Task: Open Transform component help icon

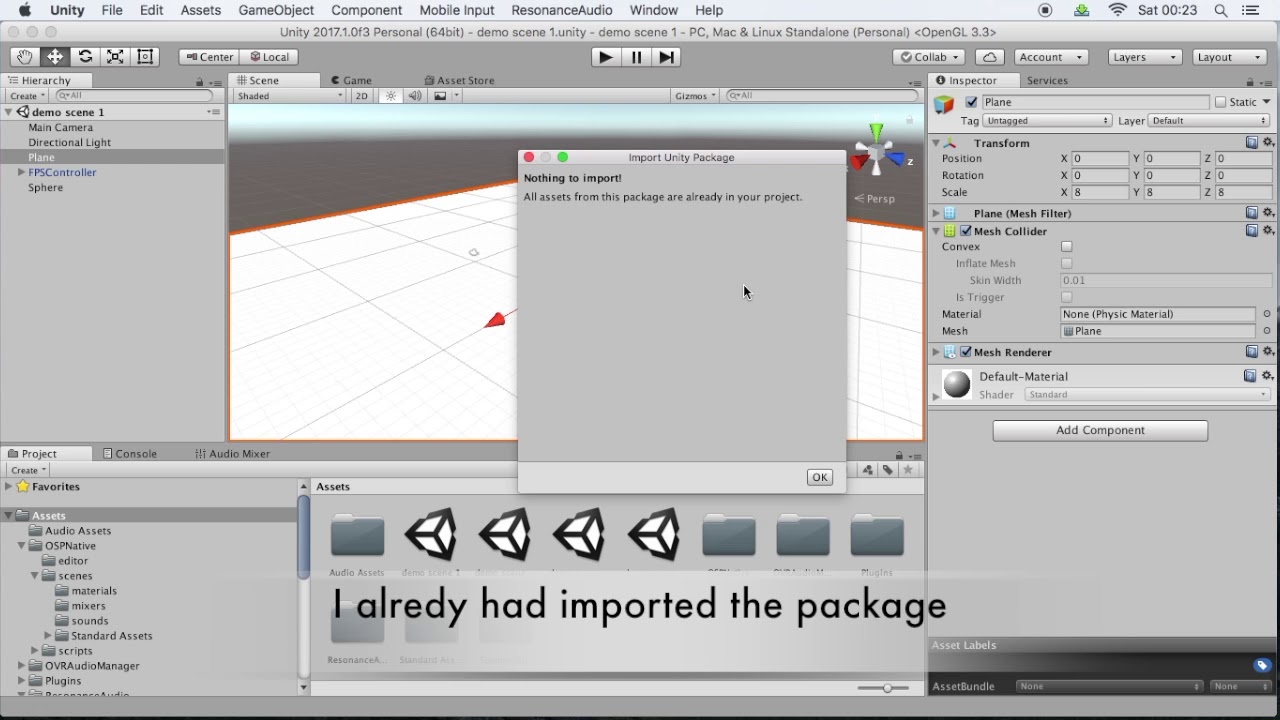Action: click(x=1251, y=143)
